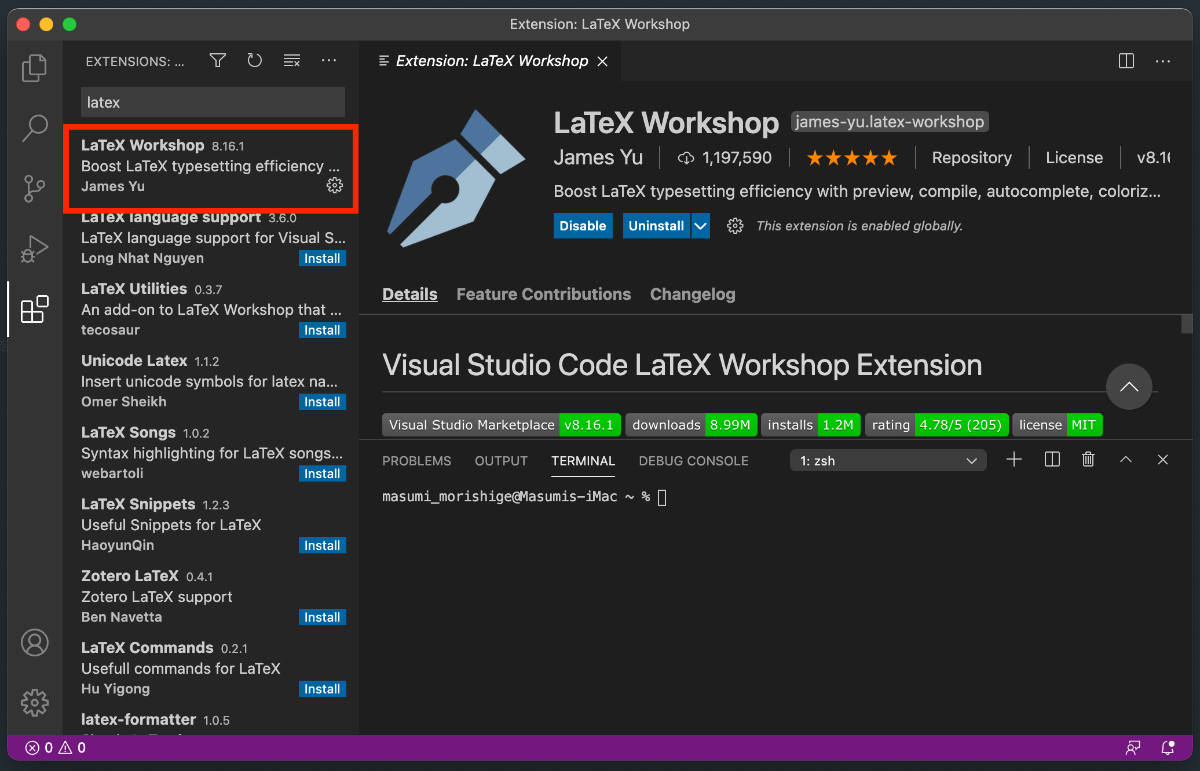This screenshot has width=1200, height=771.
Task: Click the scroll-to-top arrow button
Action: point(1129,386)
